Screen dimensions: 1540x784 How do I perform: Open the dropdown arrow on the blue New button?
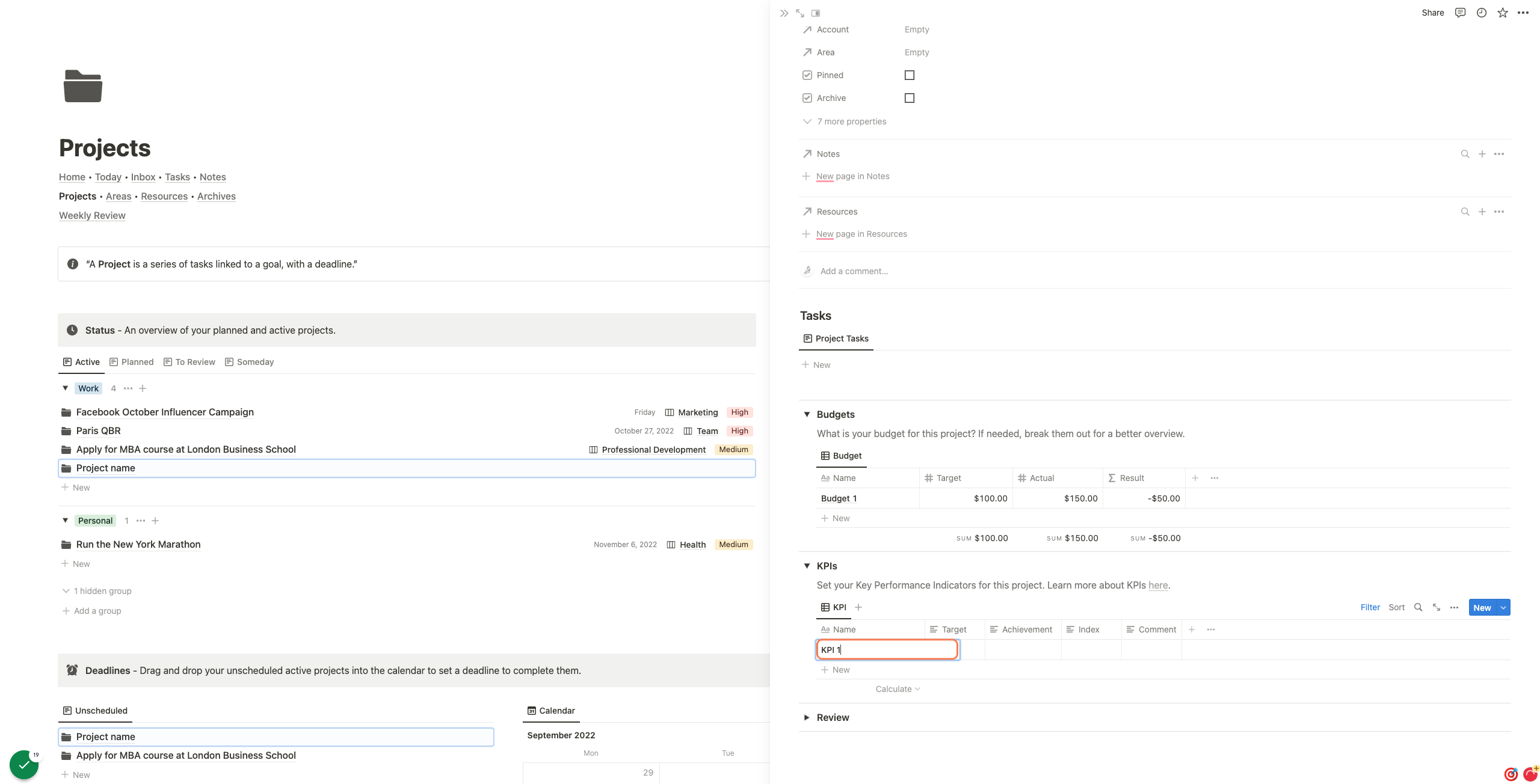[1503, 607]
